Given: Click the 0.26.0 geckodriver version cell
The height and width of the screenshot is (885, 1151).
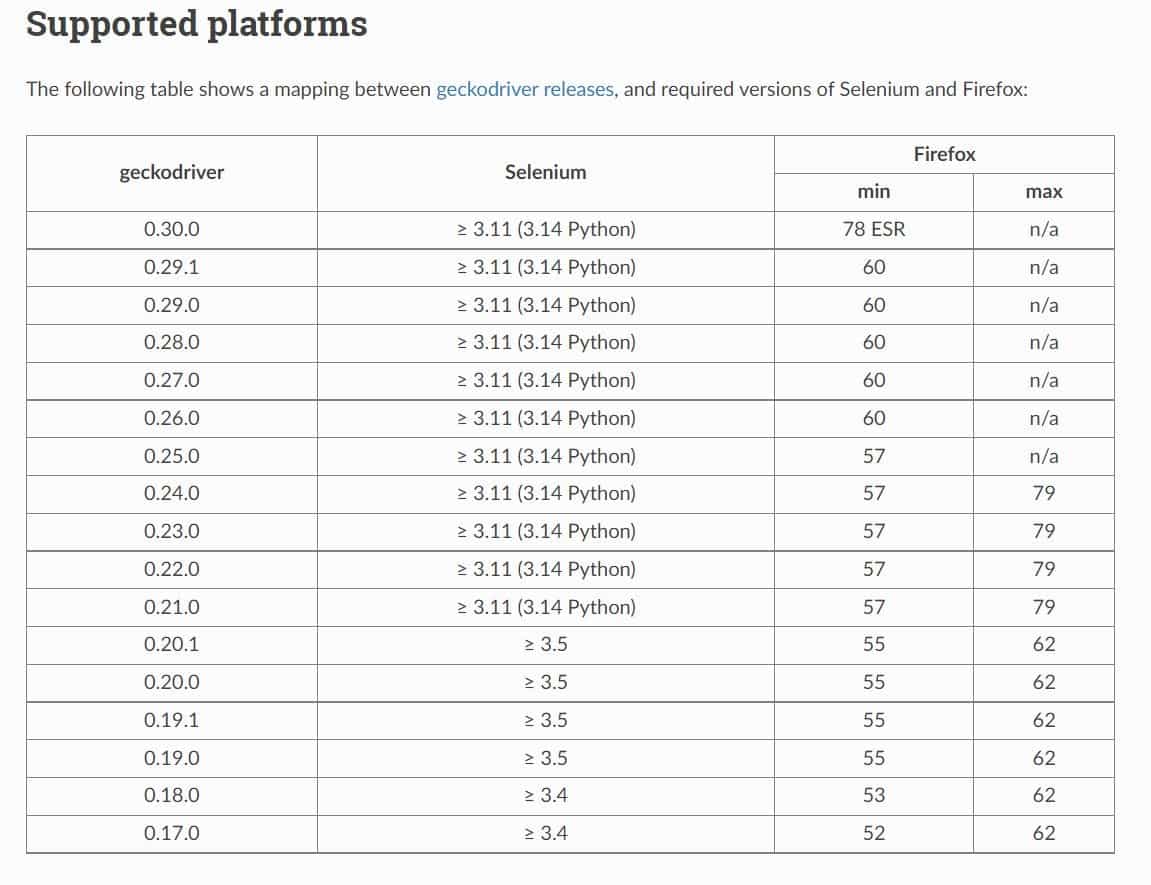Looking at the screenshot, I should pyautogui.click(x=172, y=418).
